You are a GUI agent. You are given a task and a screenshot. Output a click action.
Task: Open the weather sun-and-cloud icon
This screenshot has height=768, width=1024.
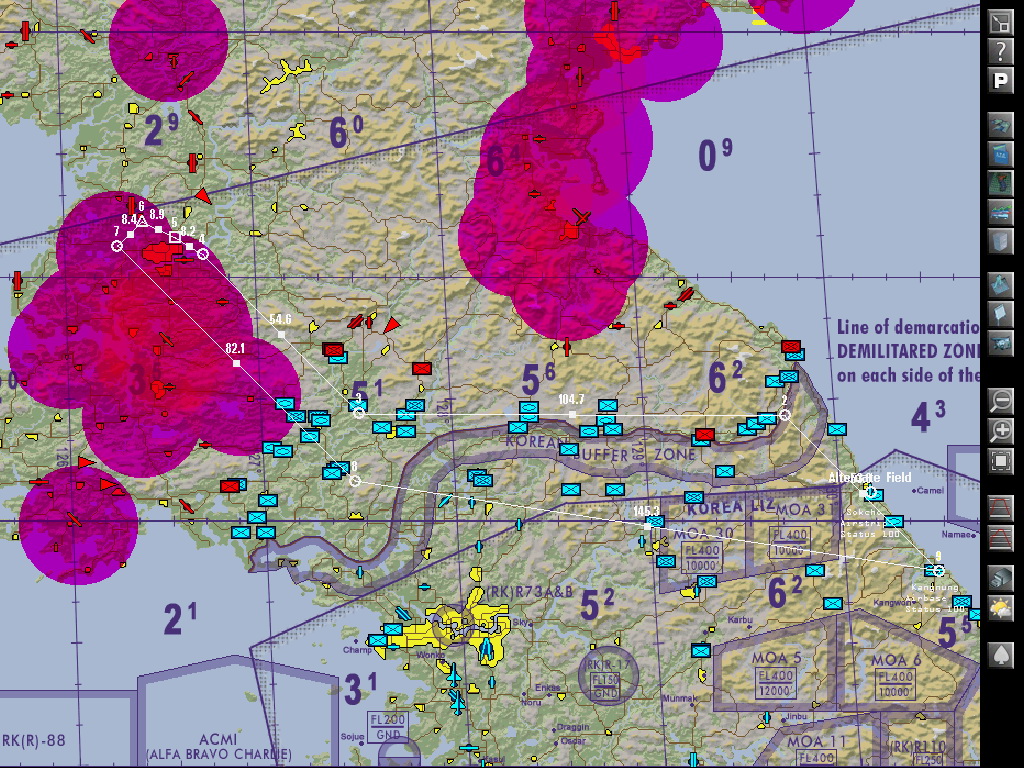pyautogui.click(x=1001, y=607)
